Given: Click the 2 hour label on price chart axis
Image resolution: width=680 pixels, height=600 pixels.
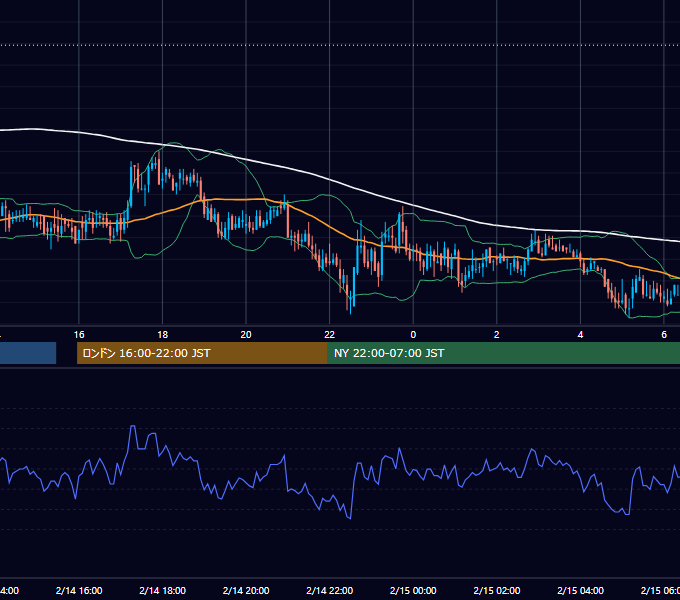Looking at the screenshot, I should [497, 335].
